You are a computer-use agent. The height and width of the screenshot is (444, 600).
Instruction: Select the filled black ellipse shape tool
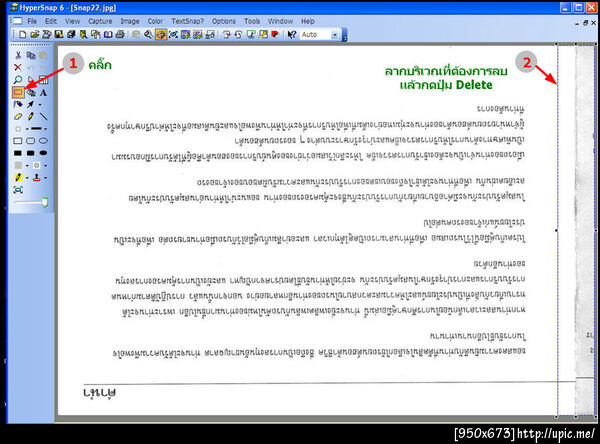coord(44,153)
